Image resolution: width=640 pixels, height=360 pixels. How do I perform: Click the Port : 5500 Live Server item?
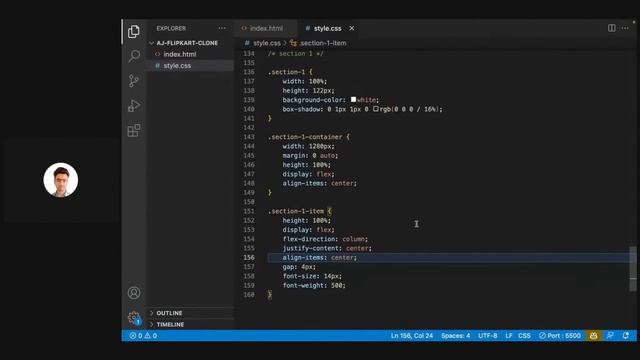click(x=560, y=336)
